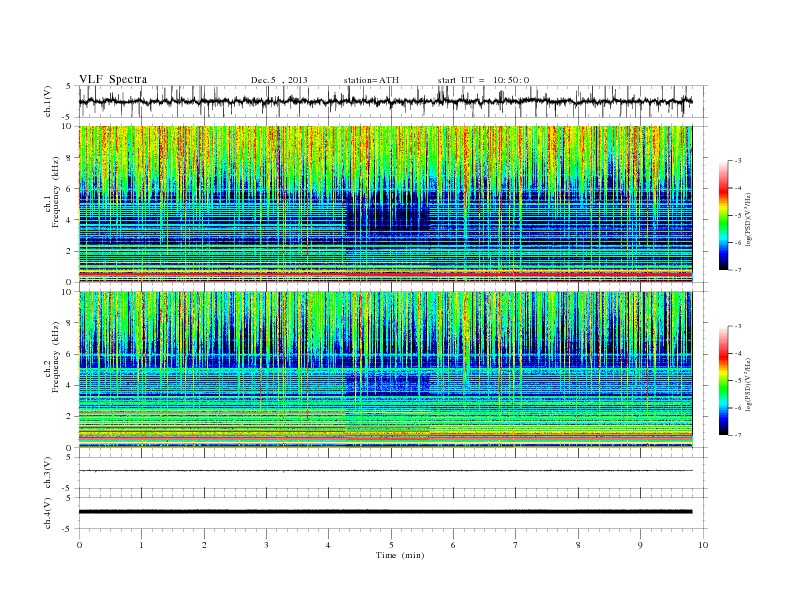Click the ch.2 log(PSD) colorbar label
The image size is (792, 612).
(x=748, y=384)
